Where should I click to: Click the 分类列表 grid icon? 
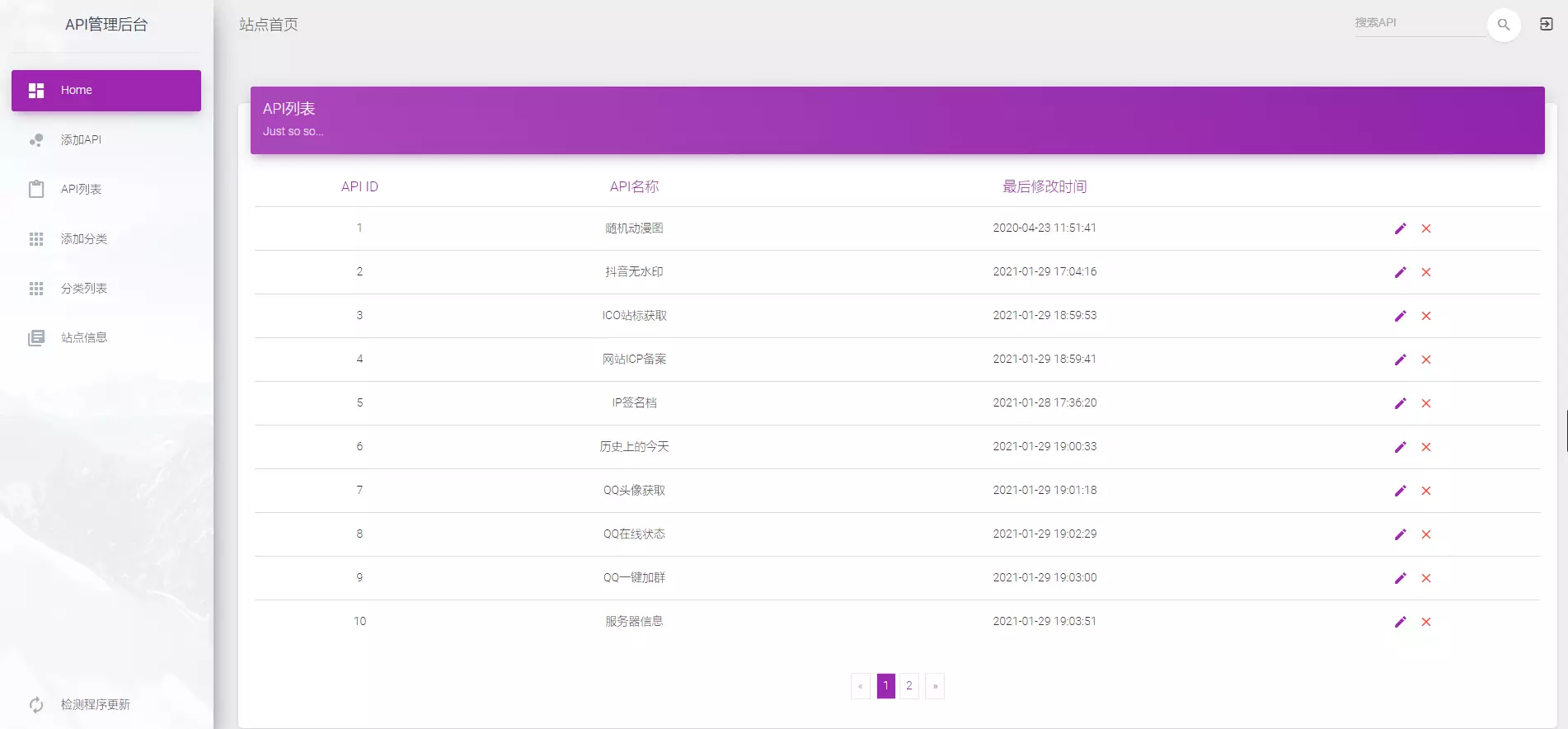(36, 289)
